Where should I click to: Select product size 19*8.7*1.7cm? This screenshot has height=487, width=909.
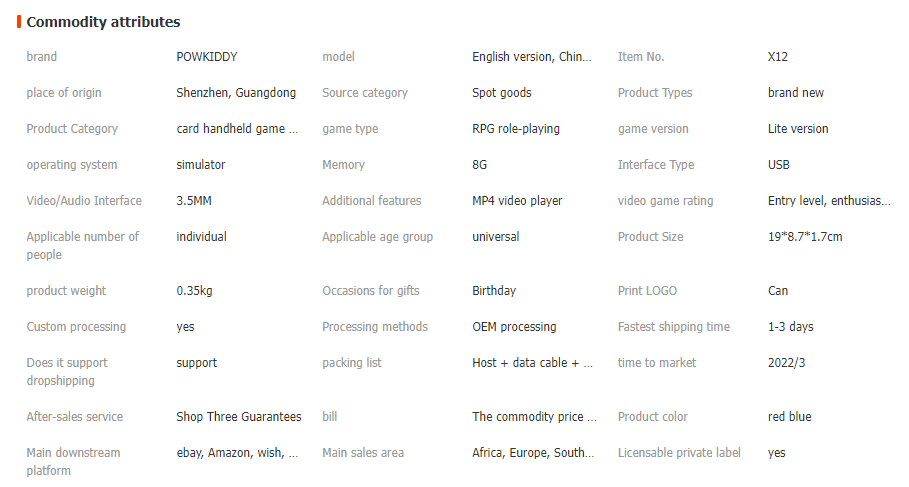(x=805, y=237)
